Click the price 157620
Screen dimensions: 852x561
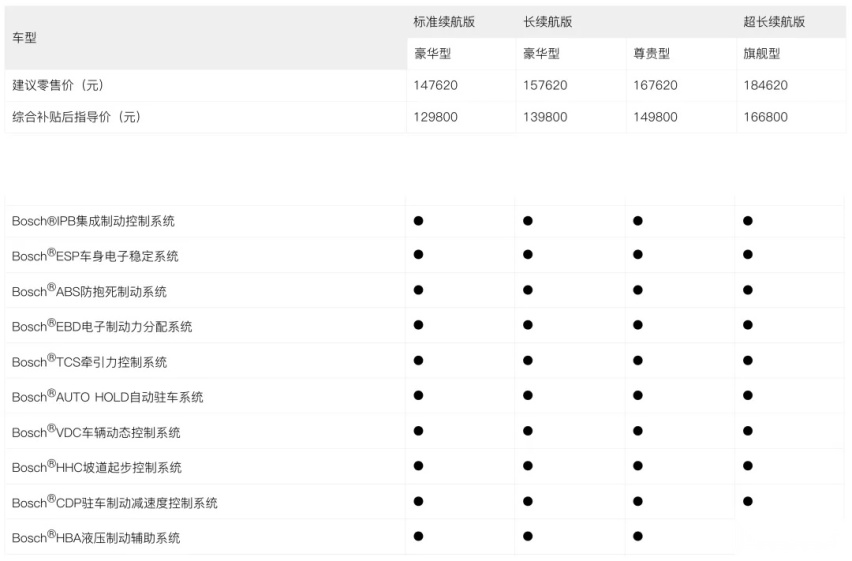point(545,85)
